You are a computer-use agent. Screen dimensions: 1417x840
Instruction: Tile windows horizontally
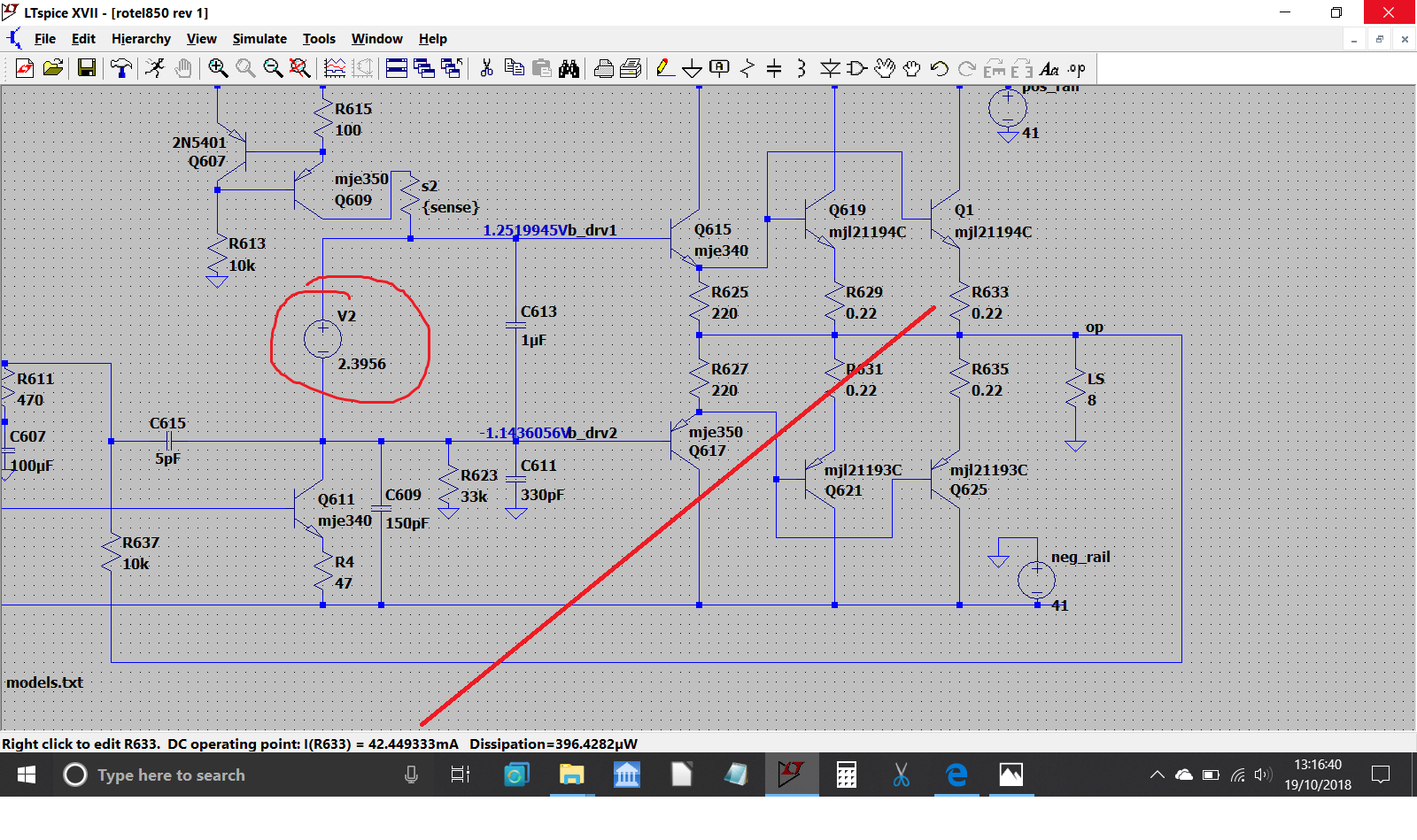tap(397, 68)
